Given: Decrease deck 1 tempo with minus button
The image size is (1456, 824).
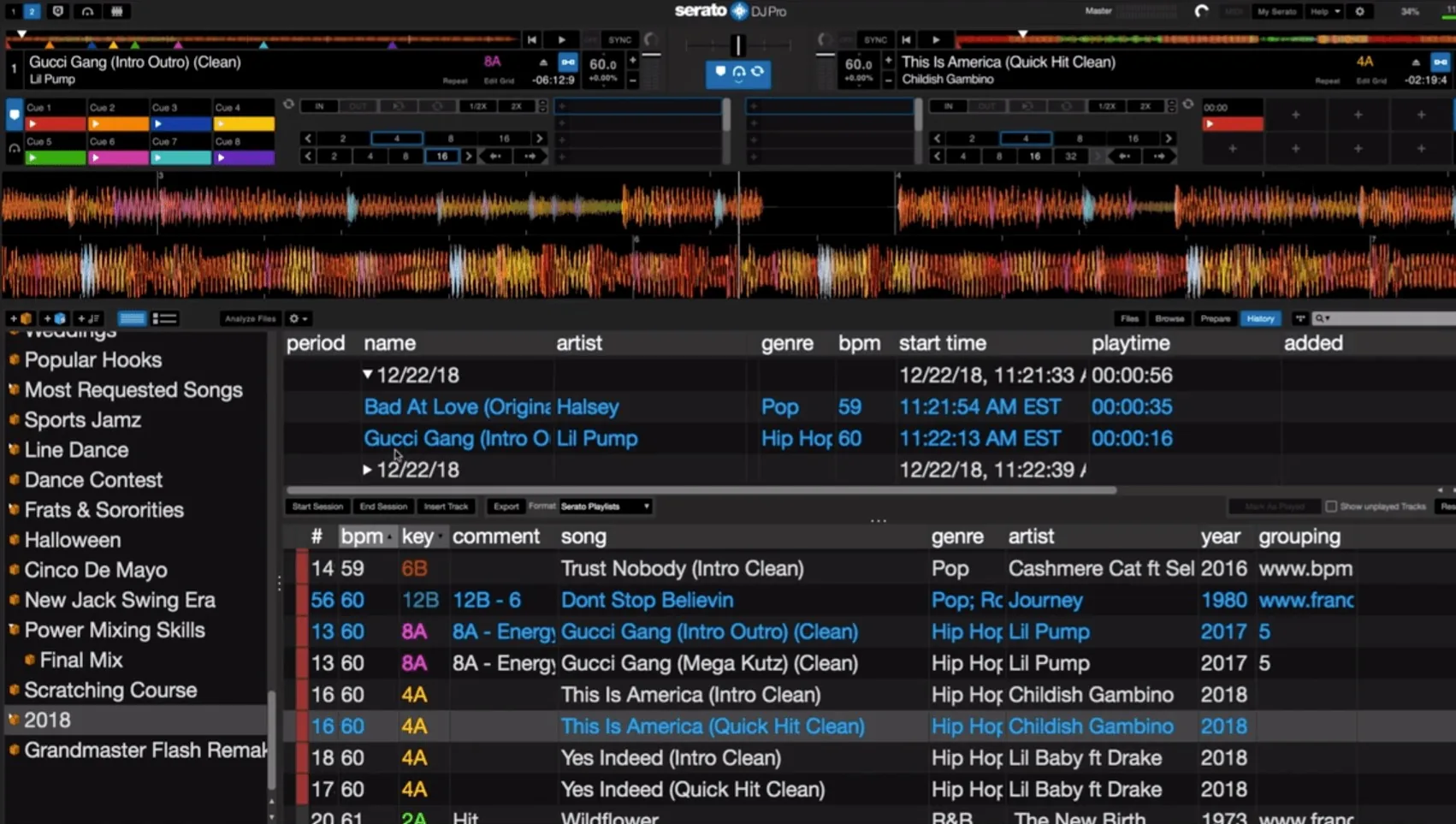Looking at the screenshot, I should [633, 80].
